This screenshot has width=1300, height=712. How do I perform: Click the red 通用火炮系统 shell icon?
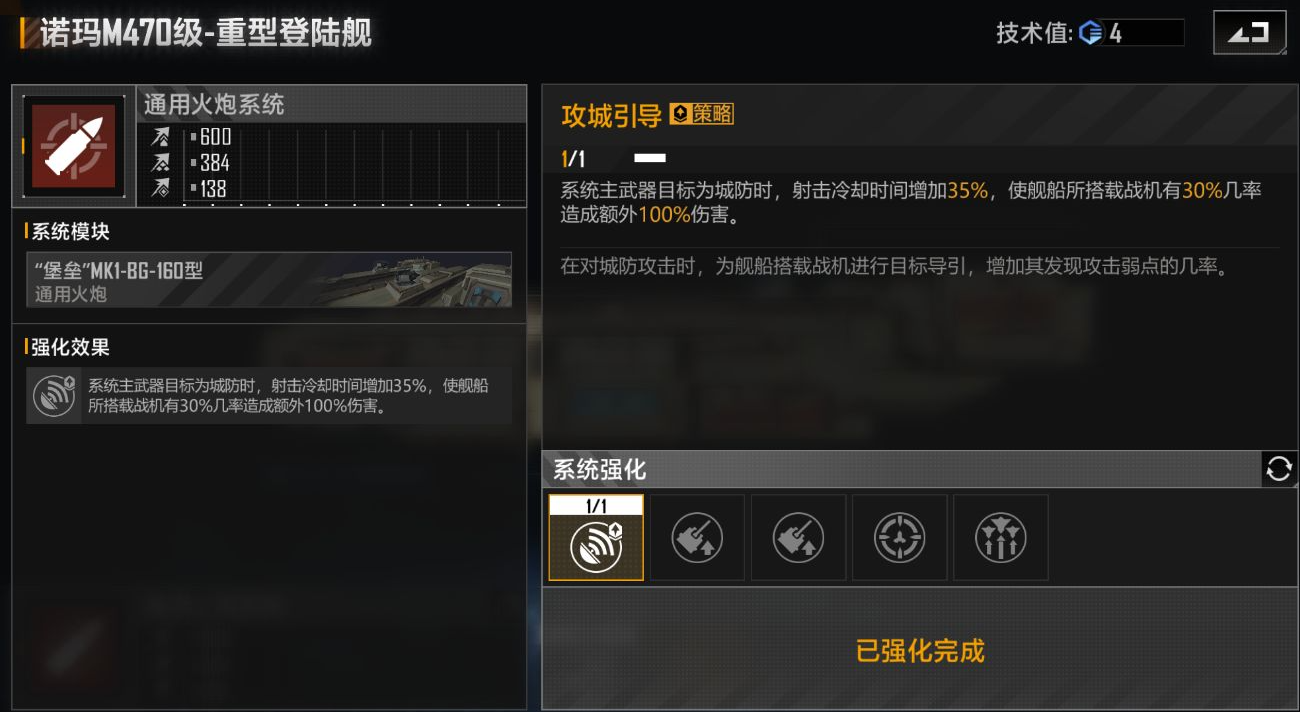[x=74, y=146]
